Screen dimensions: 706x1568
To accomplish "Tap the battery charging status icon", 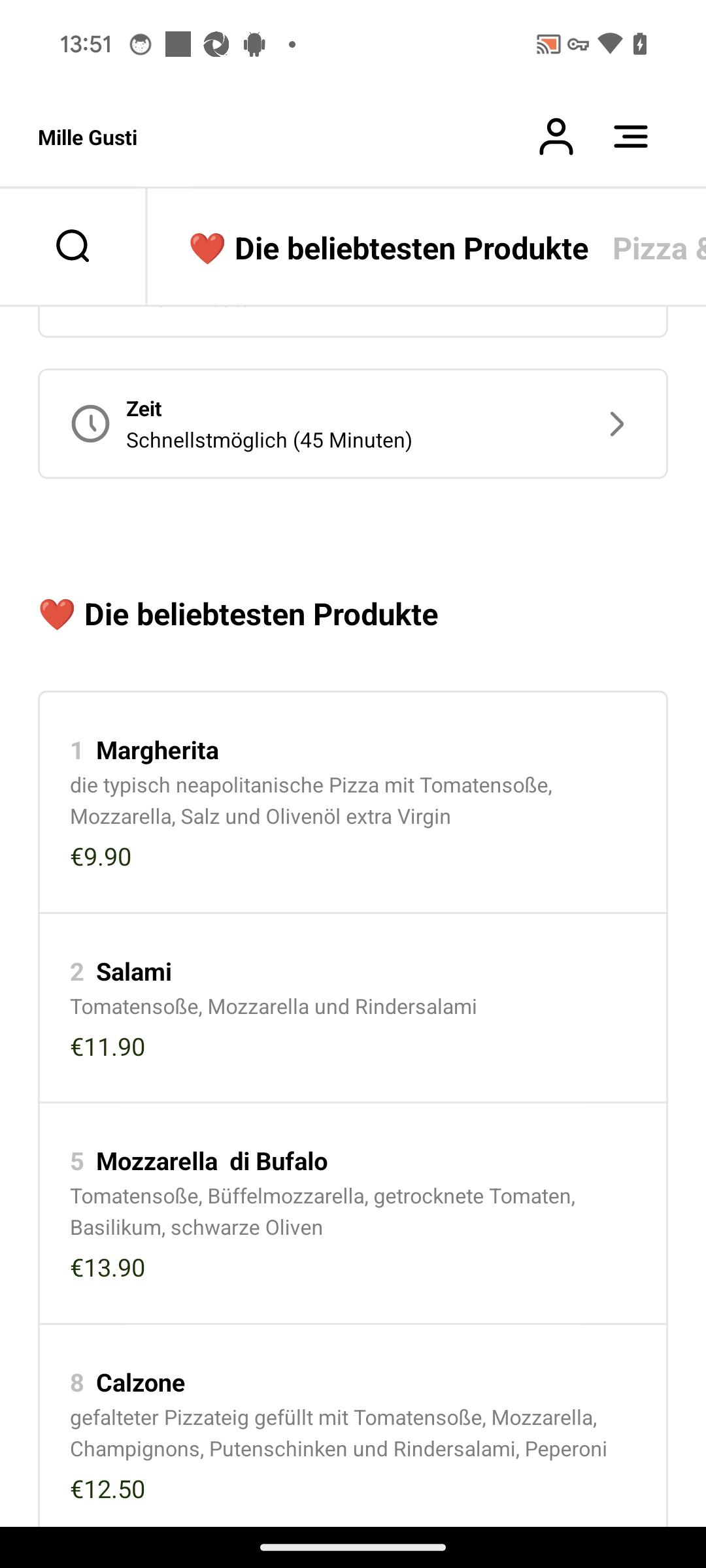I will coord(640,44).
